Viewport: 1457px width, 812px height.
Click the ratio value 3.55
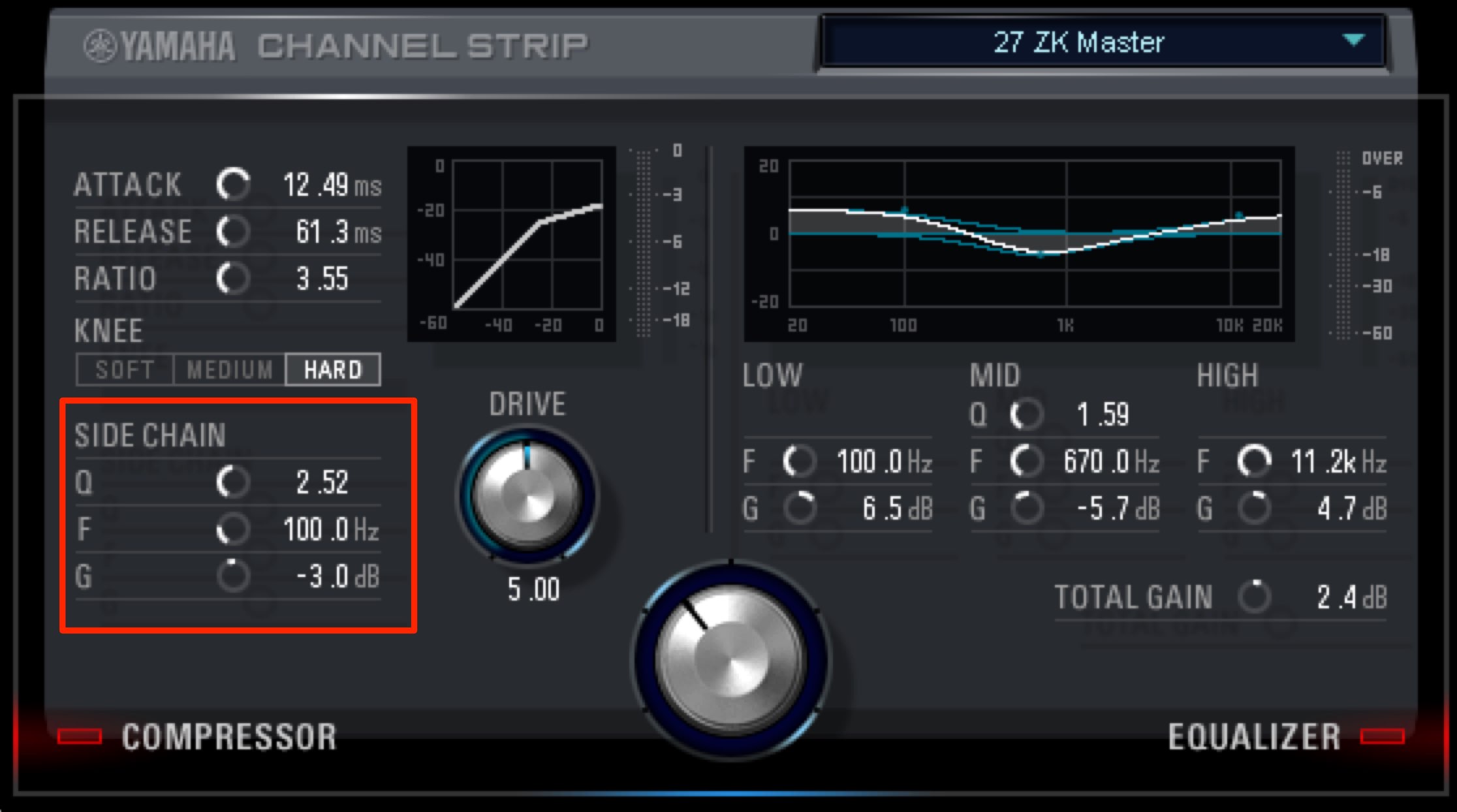click(x=322, y=279)
